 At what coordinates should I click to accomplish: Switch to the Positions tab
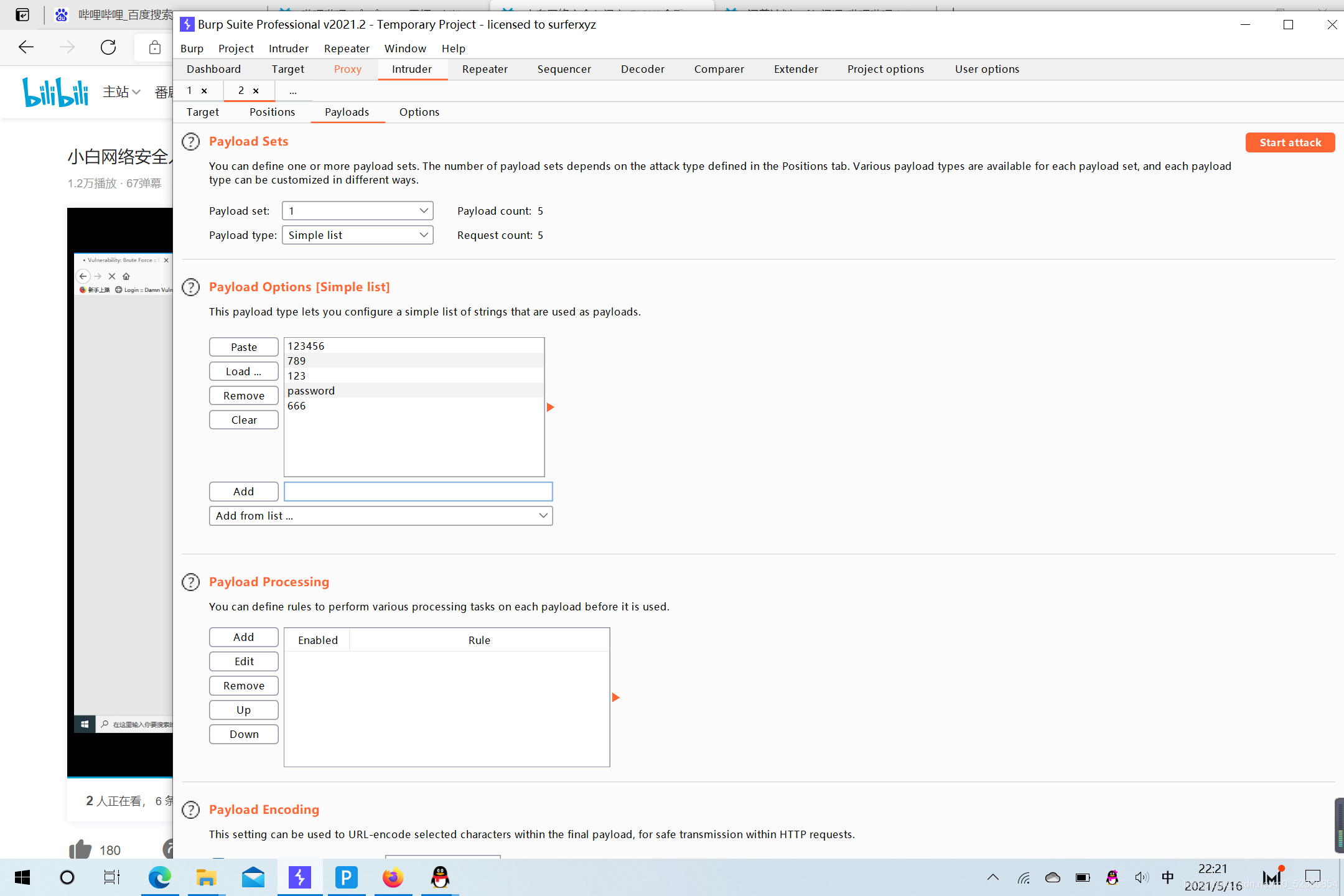coord(272,112)
